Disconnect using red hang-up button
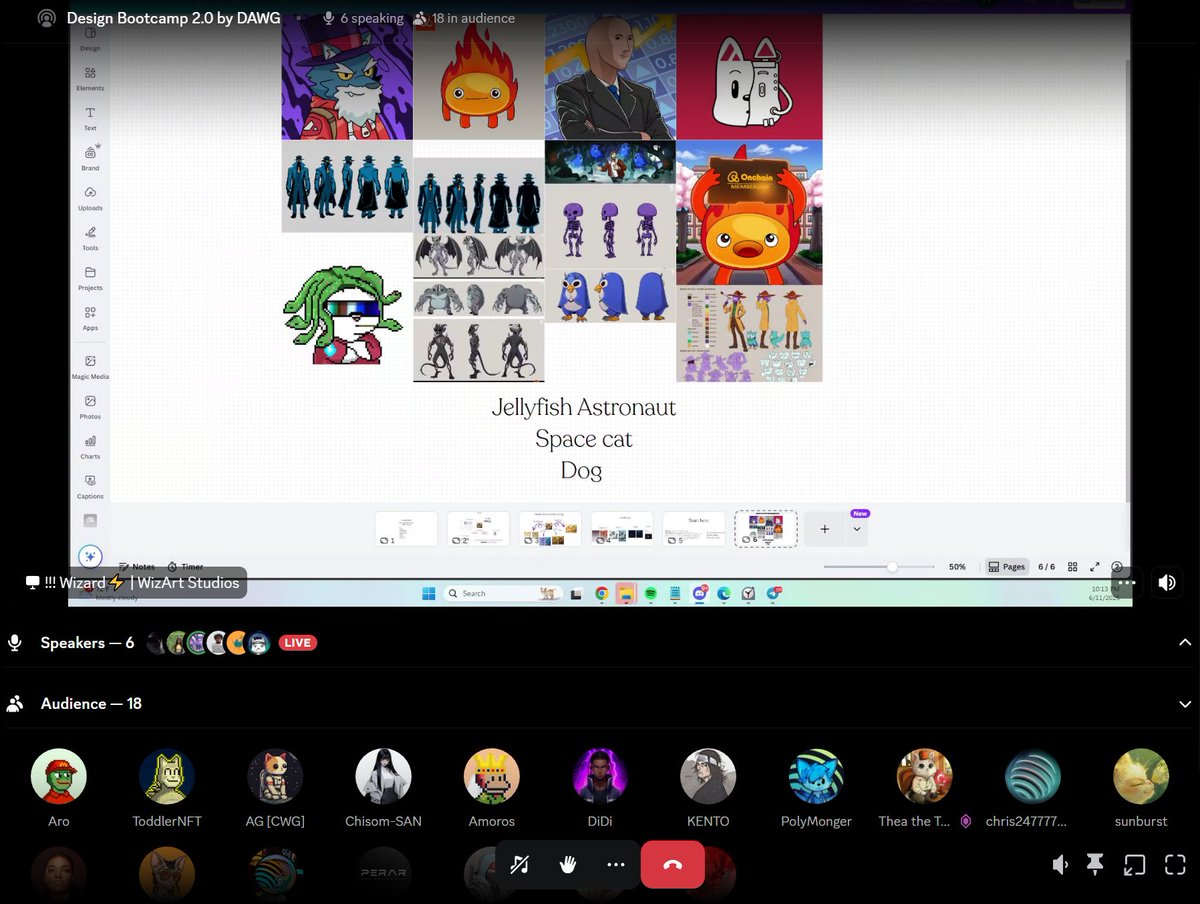The width and height of the screenshot is (1200, 904). 673,865
